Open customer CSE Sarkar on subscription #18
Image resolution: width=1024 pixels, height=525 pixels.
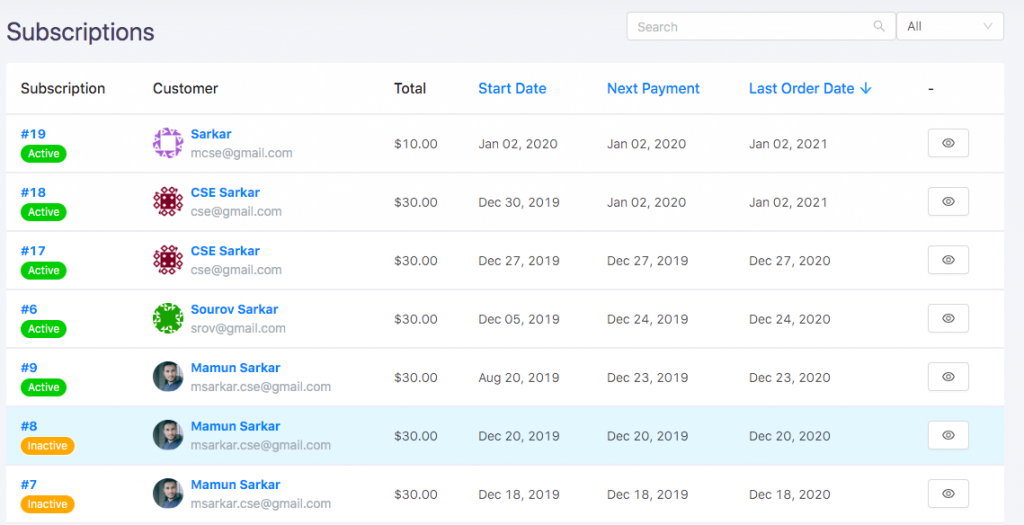(225, 193)
